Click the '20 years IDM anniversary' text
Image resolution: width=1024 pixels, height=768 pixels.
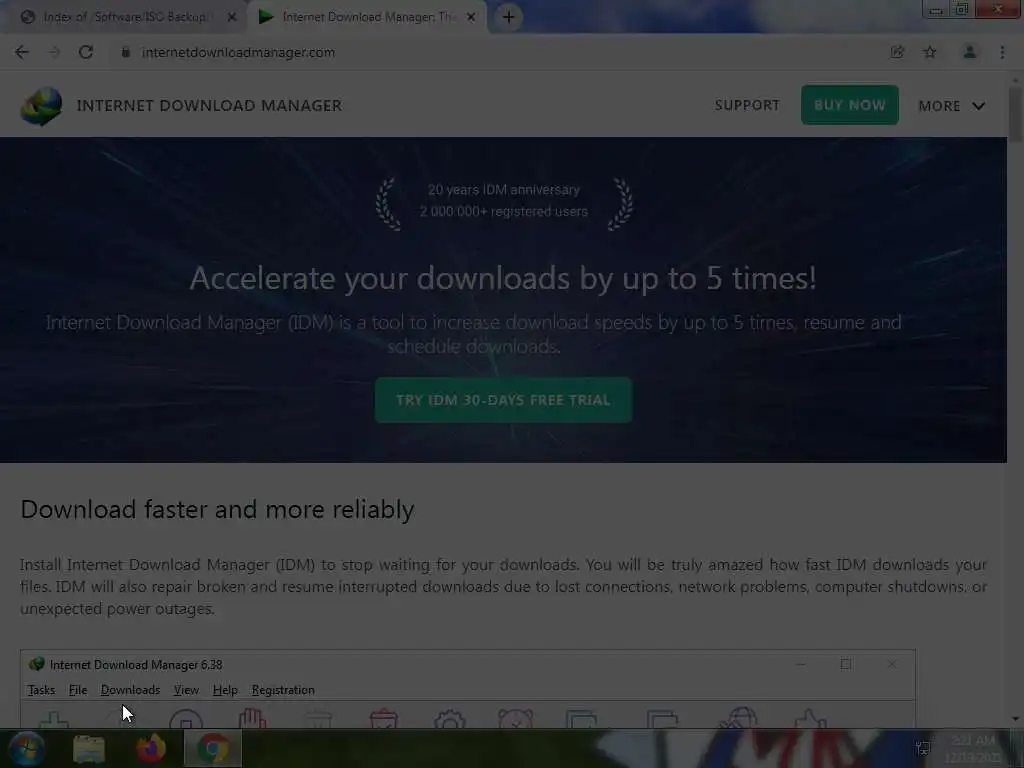504,189
